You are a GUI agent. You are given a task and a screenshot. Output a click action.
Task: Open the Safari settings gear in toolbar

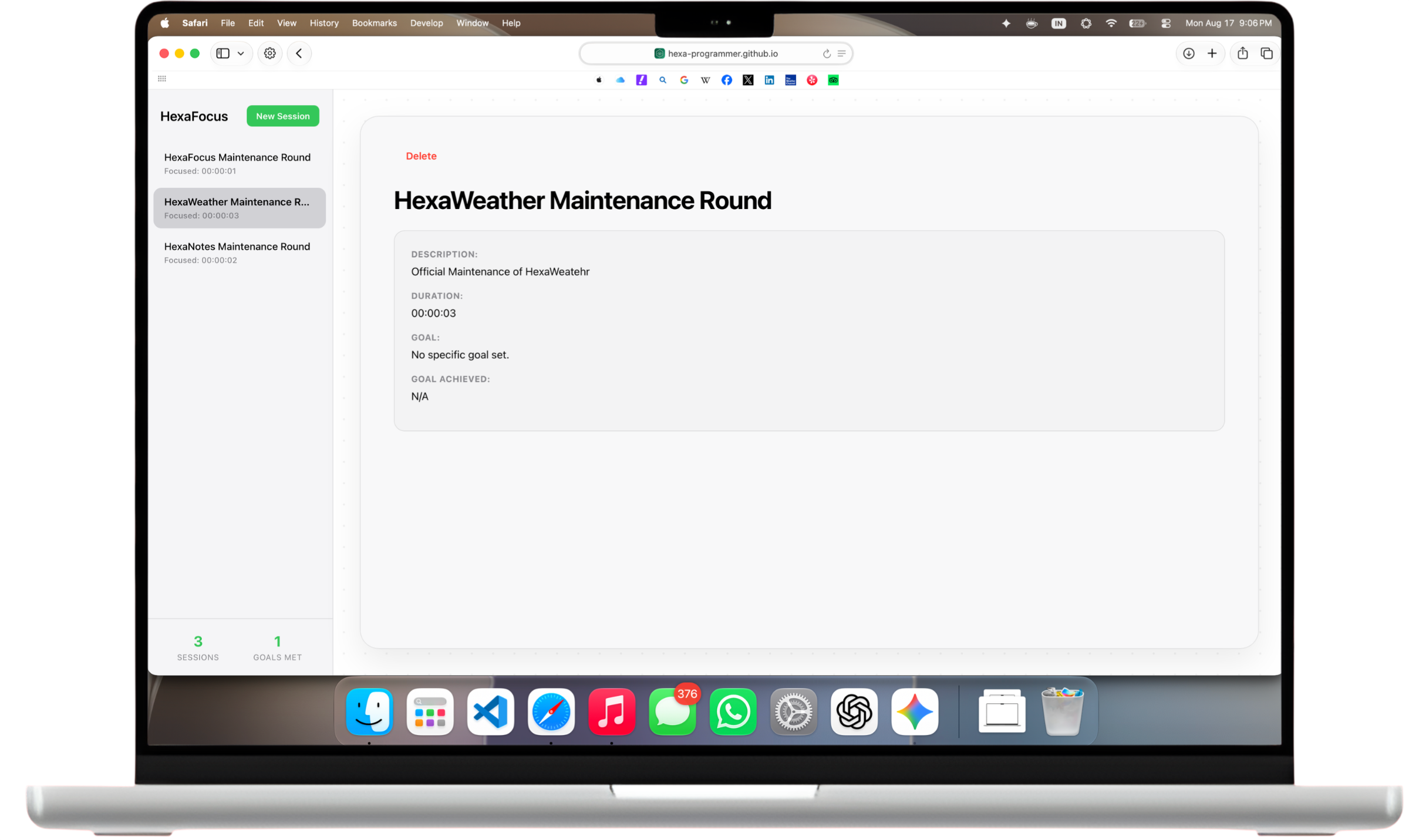[270, 53]
